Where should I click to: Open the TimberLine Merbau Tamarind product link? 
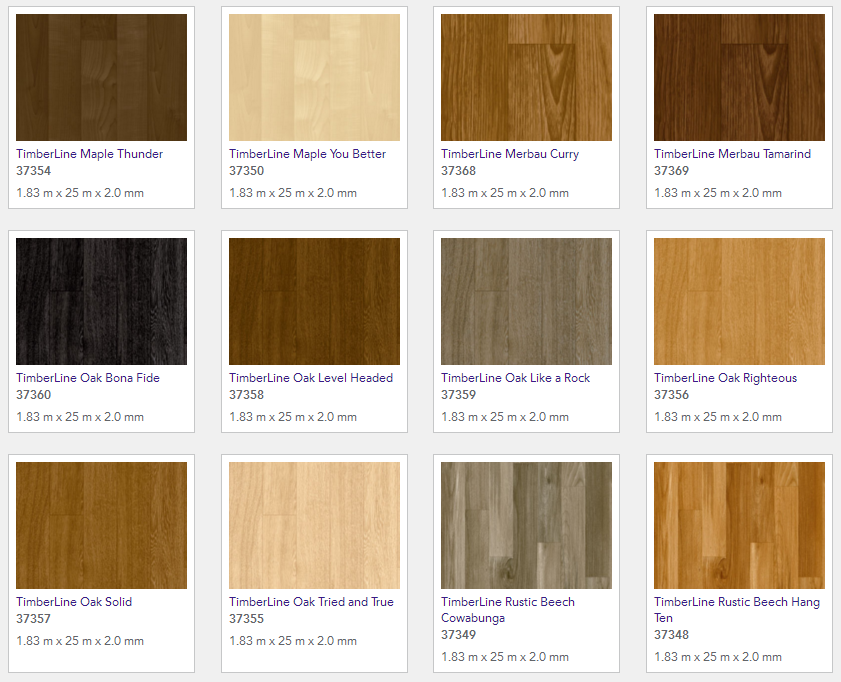(x=732, y=154)
